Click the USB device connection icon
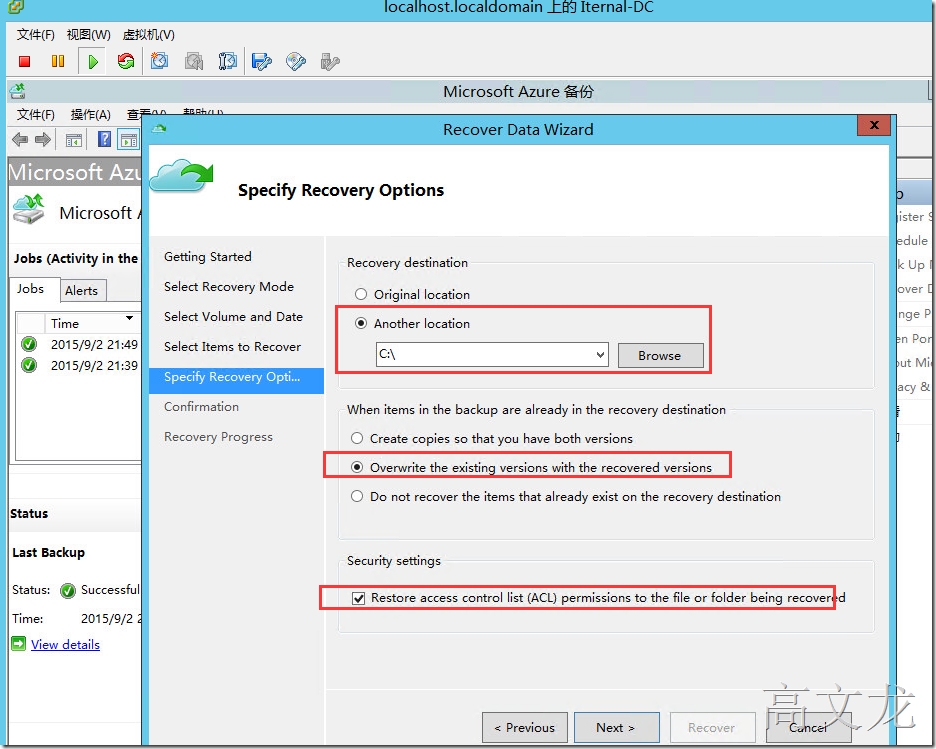936x749 pixels. pyautogui.click(x=330, y=61)
